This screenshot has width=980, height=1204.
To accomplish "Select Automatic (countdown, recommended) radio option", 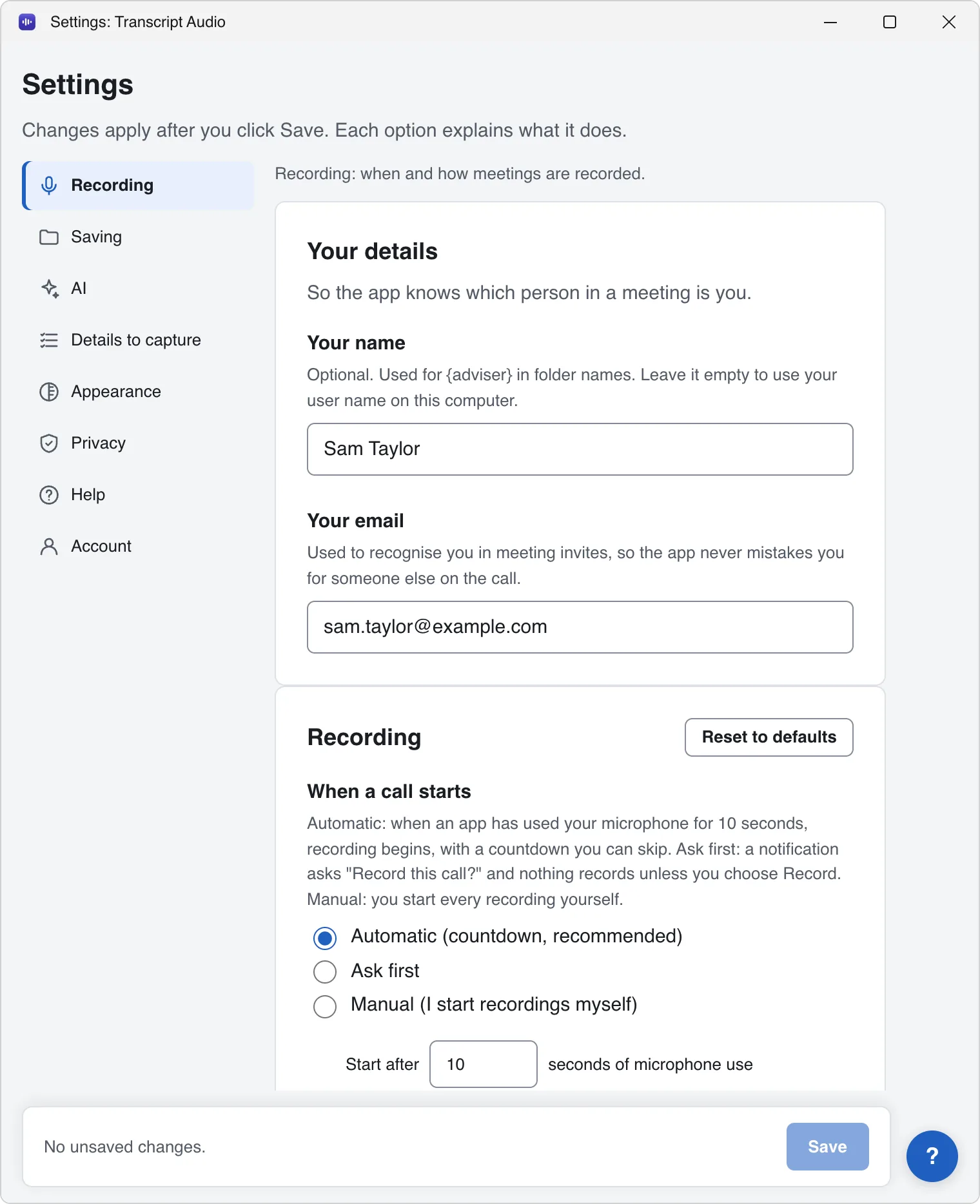I will 325,938.
